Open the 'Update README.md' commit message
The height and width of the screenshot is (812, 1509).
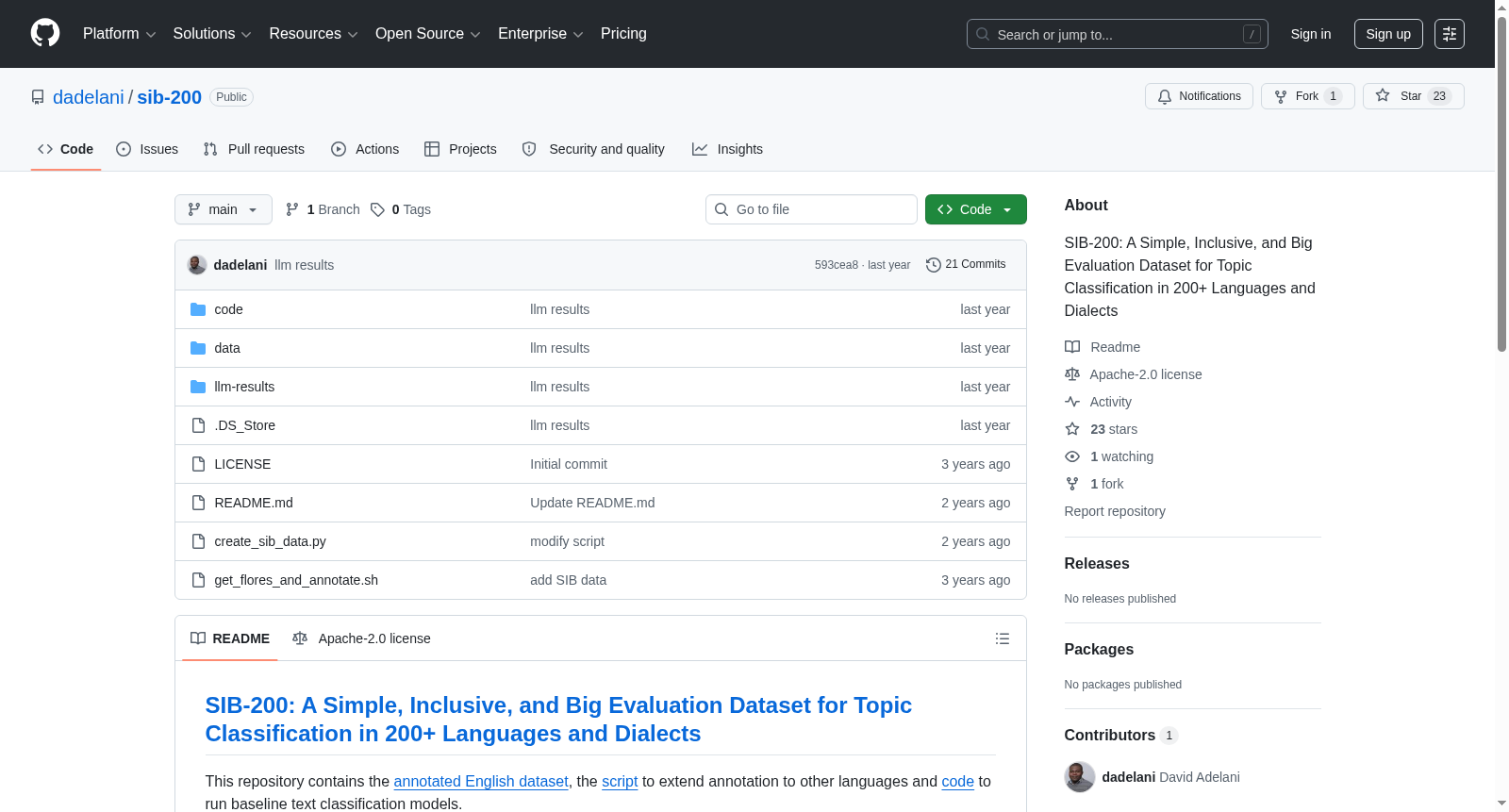592,503
